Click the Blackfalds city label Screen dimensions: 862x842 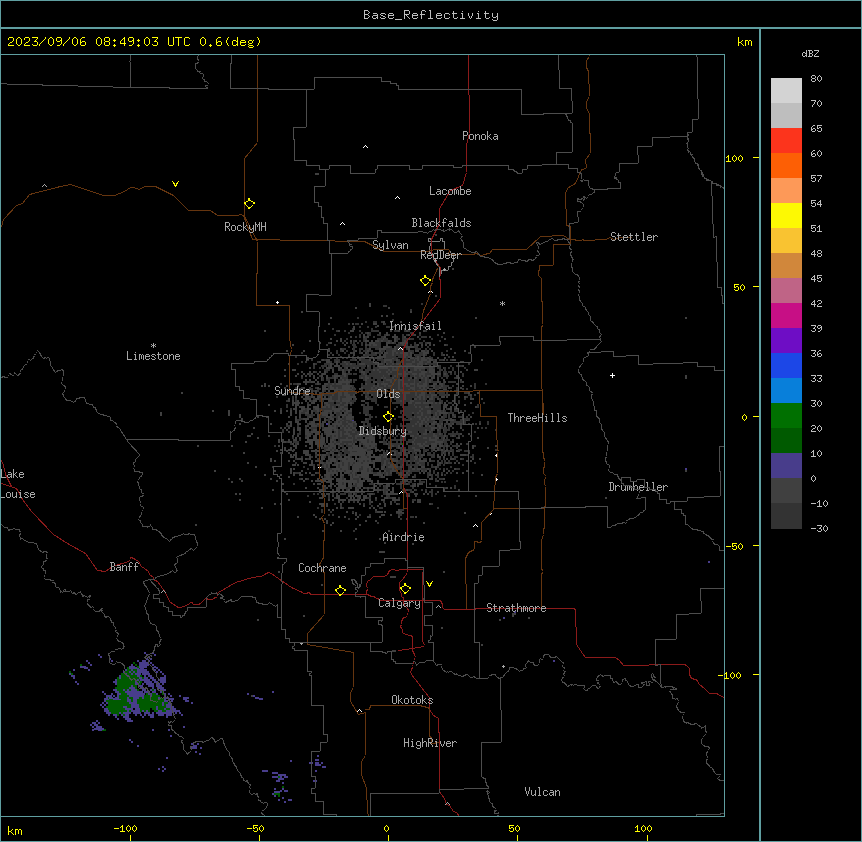pyautogui.click(x=441, y=223)
